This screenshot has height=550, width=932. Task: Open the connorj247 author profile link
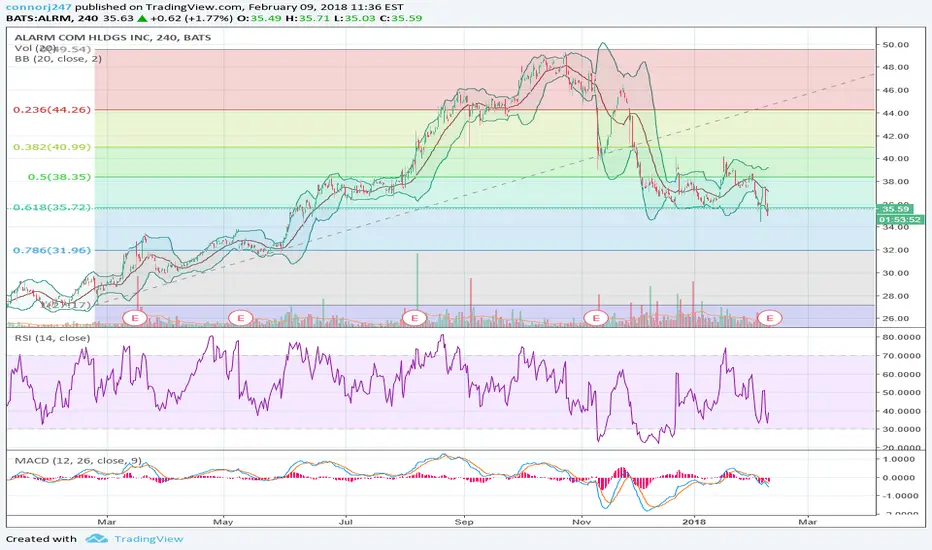coord(39,7)
